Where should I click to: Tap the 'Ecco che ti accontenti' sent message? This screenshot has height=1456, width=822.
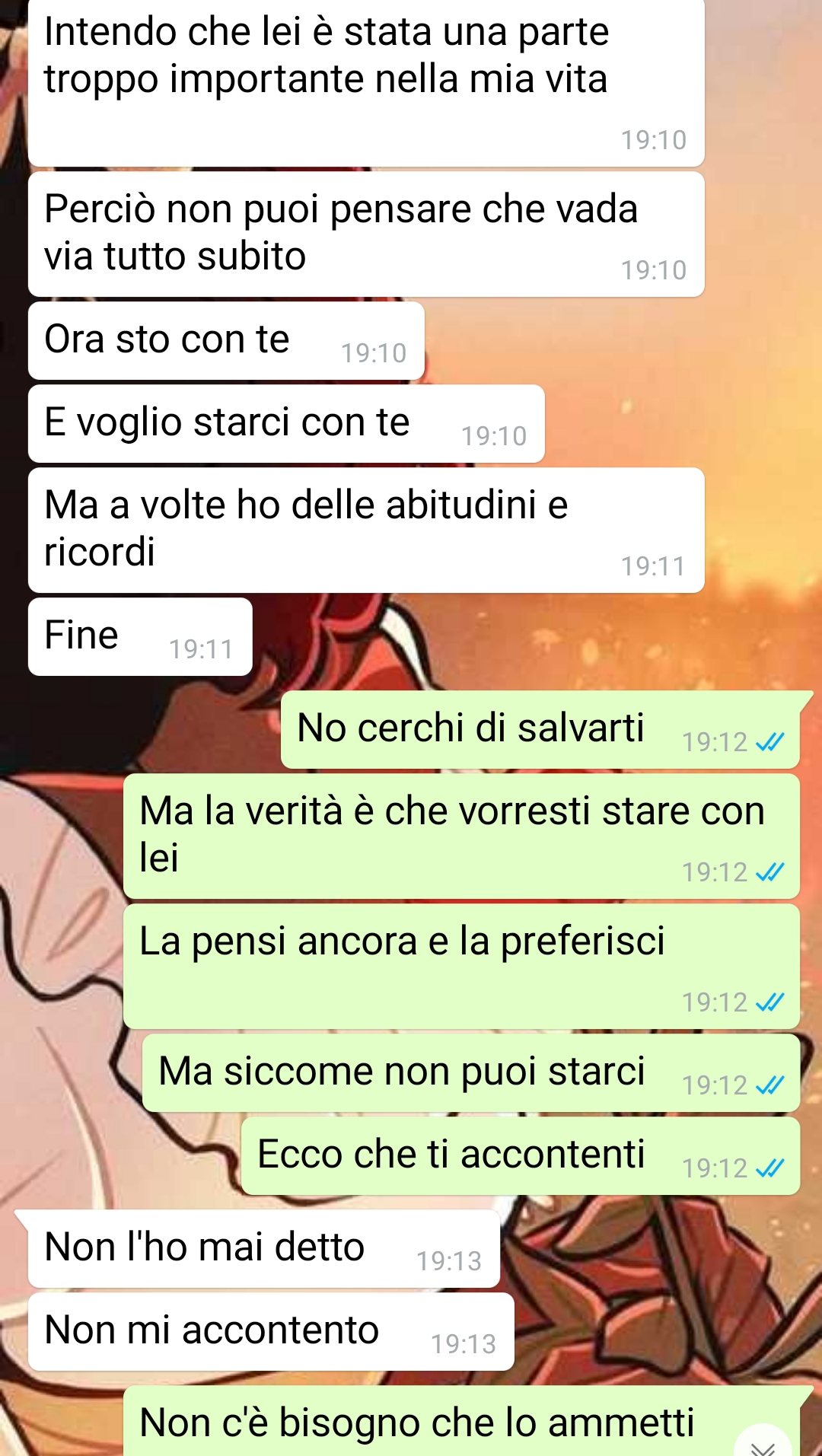521,1156
